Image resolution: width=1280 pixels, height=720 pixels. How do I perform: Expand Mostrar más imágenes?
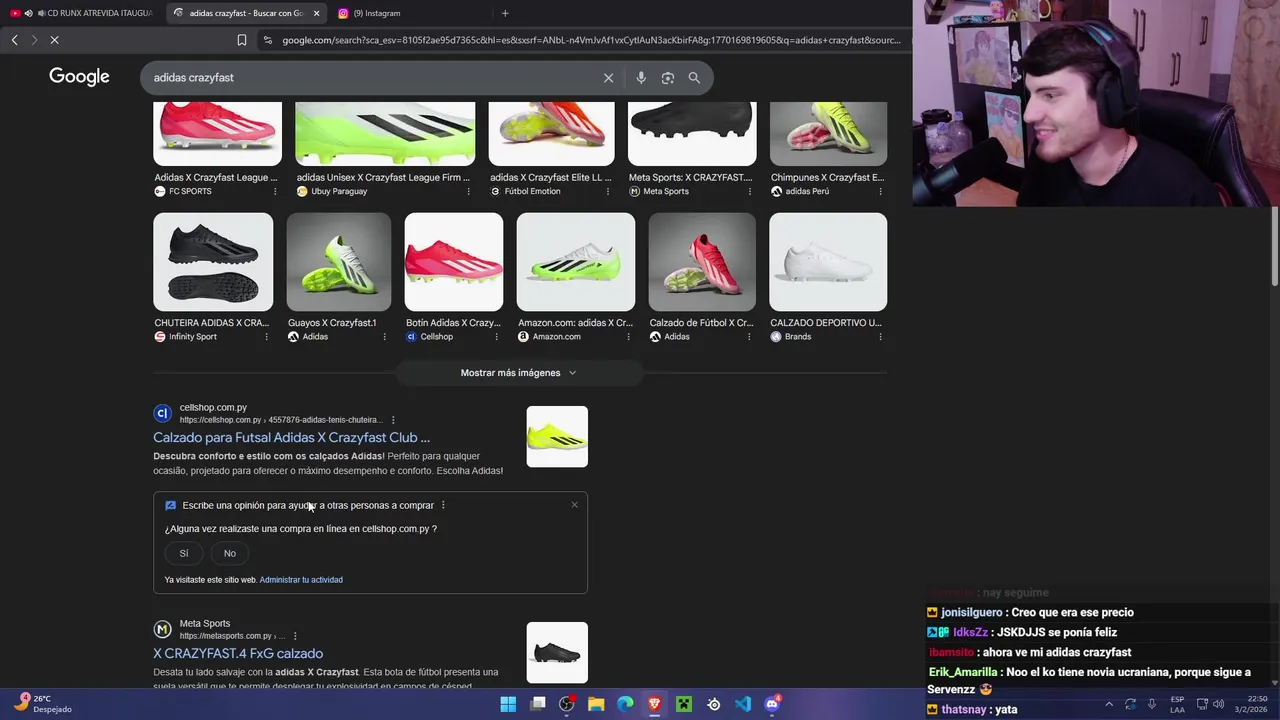[x=518, y=373]
